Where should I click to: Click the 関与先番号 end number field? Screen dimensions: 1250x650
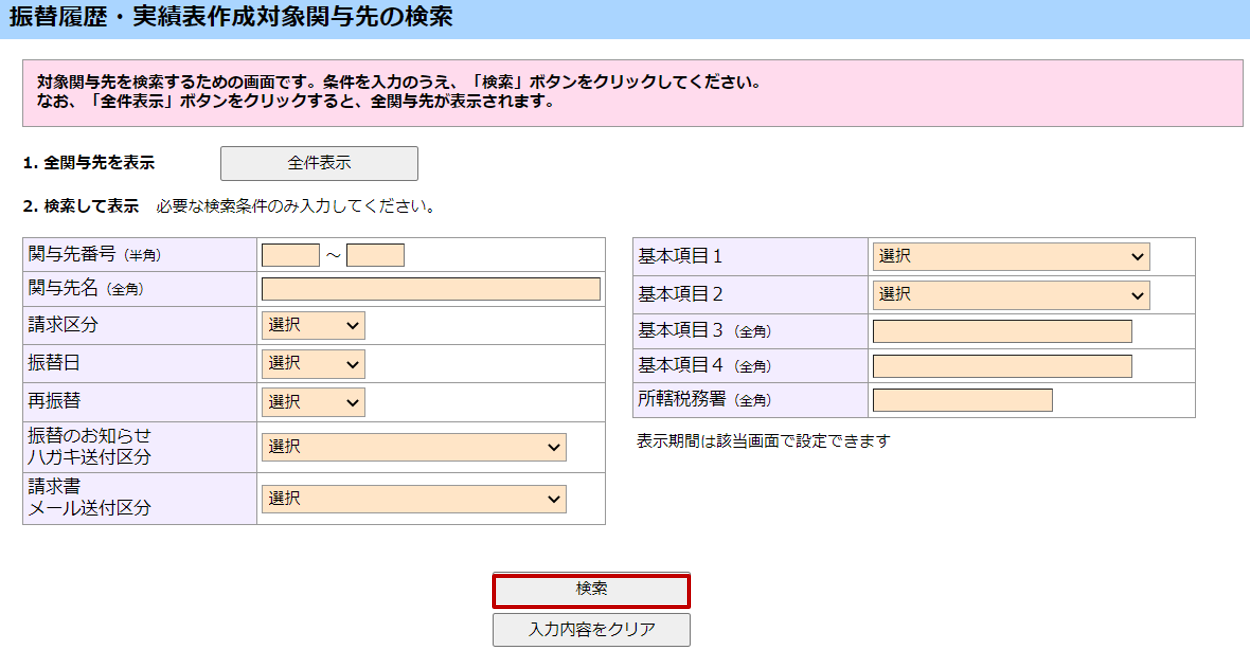[375, 256]
